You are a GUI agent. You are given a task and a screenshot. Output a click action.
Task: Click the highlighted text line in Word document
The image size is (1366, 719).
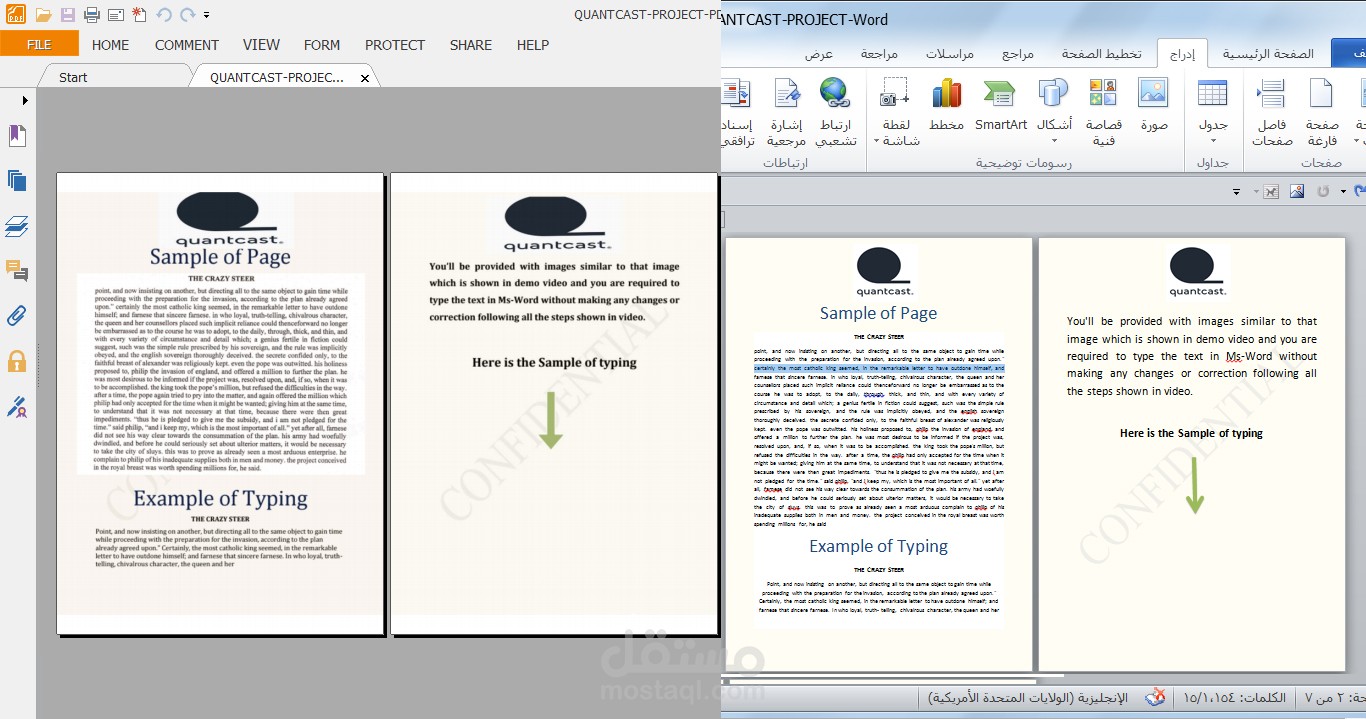pyautogui.click(x=879, y=368)
